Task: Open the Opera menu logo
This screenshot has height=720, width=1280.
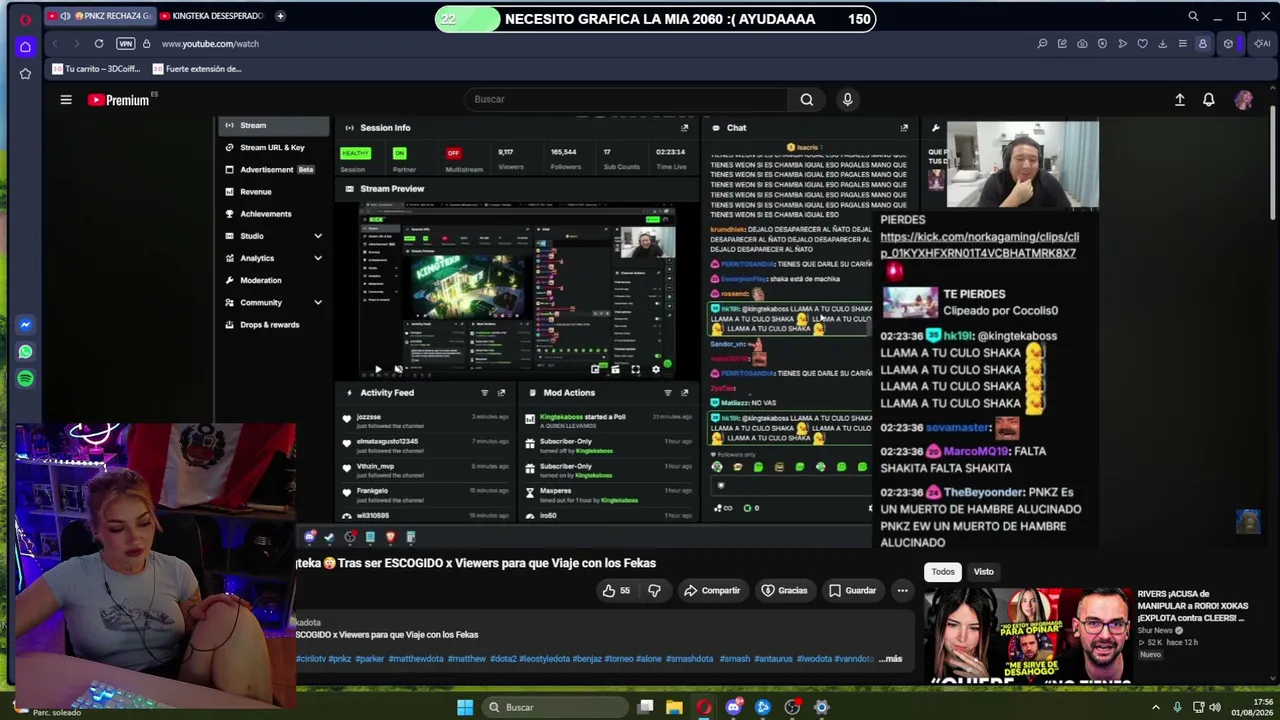Action: coord(25,19)
